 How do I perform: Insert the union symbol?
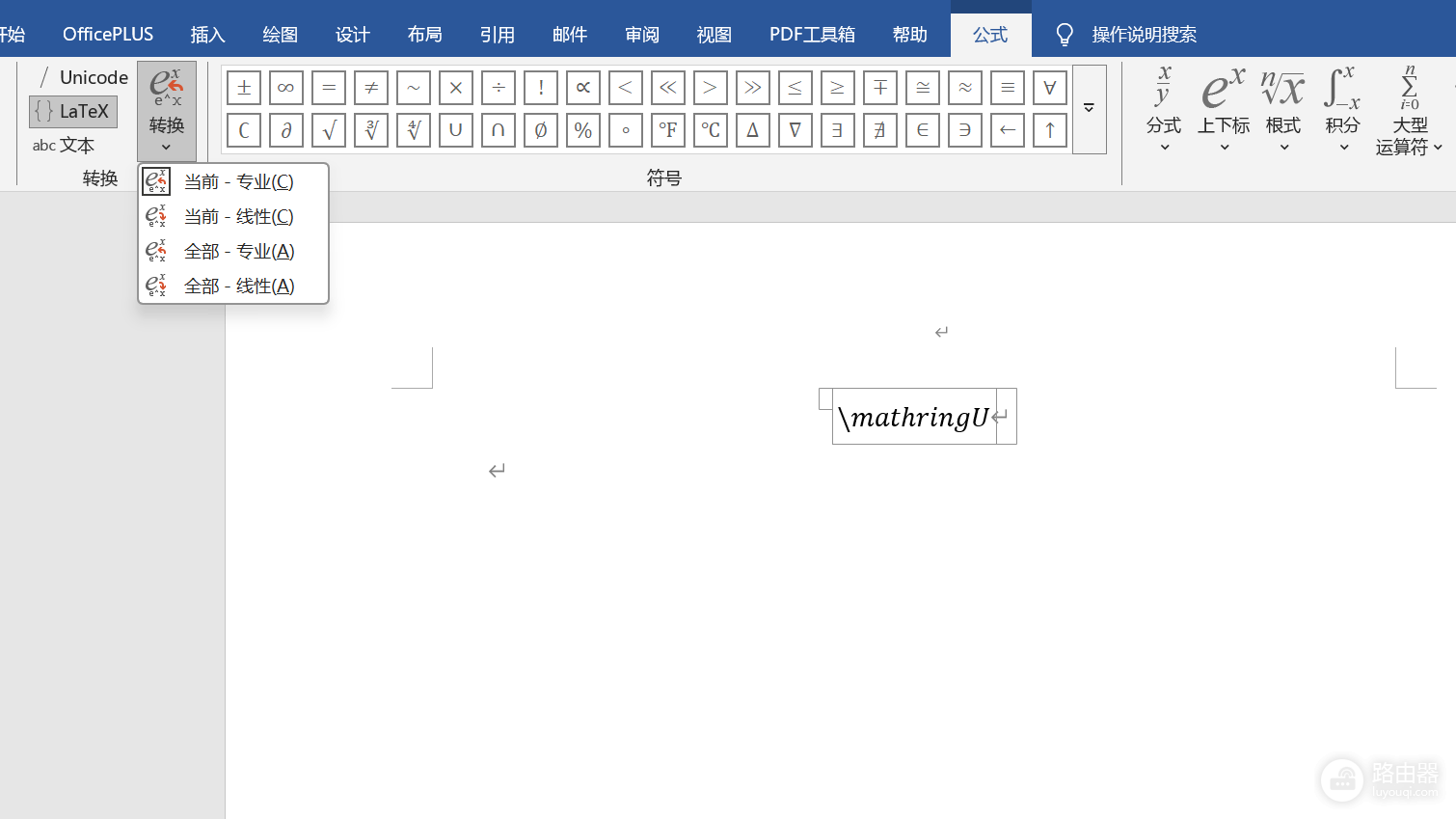(x=456, y=130)
